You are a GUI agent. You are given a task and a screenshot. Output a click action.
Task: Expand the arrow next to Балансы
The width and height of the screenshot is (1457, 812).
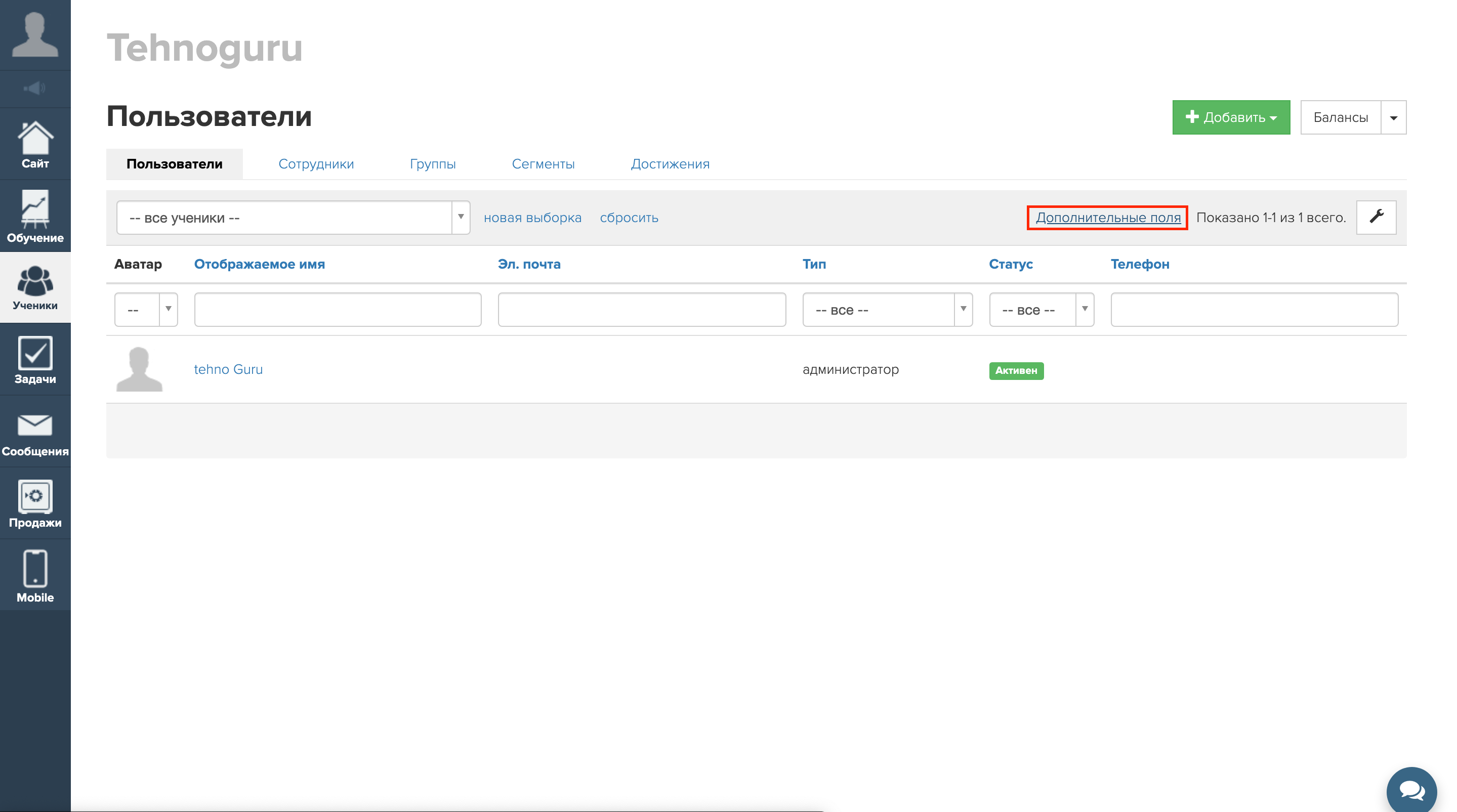[1394, 117]
